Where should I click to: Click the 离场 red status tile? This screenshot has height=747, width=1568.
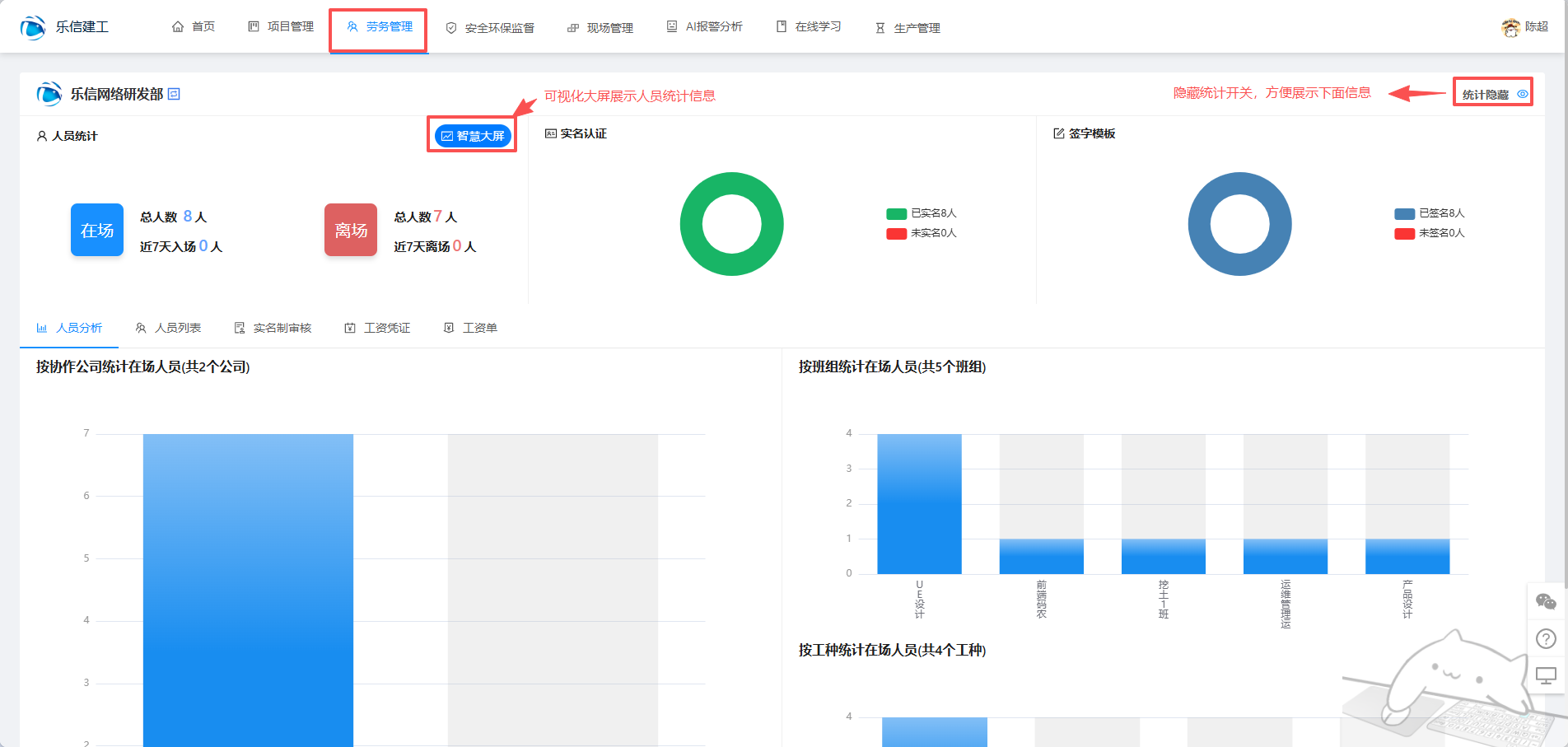point(351,230)
